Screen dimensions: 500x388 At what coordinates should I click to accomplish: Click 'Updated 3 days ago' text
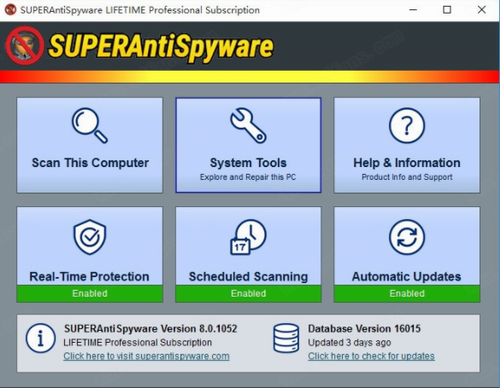(x=349, y=342)
